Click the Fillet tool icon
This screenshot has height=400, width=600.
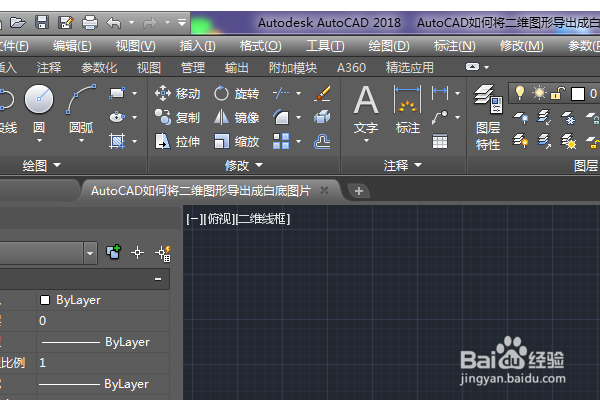(281, 117)
